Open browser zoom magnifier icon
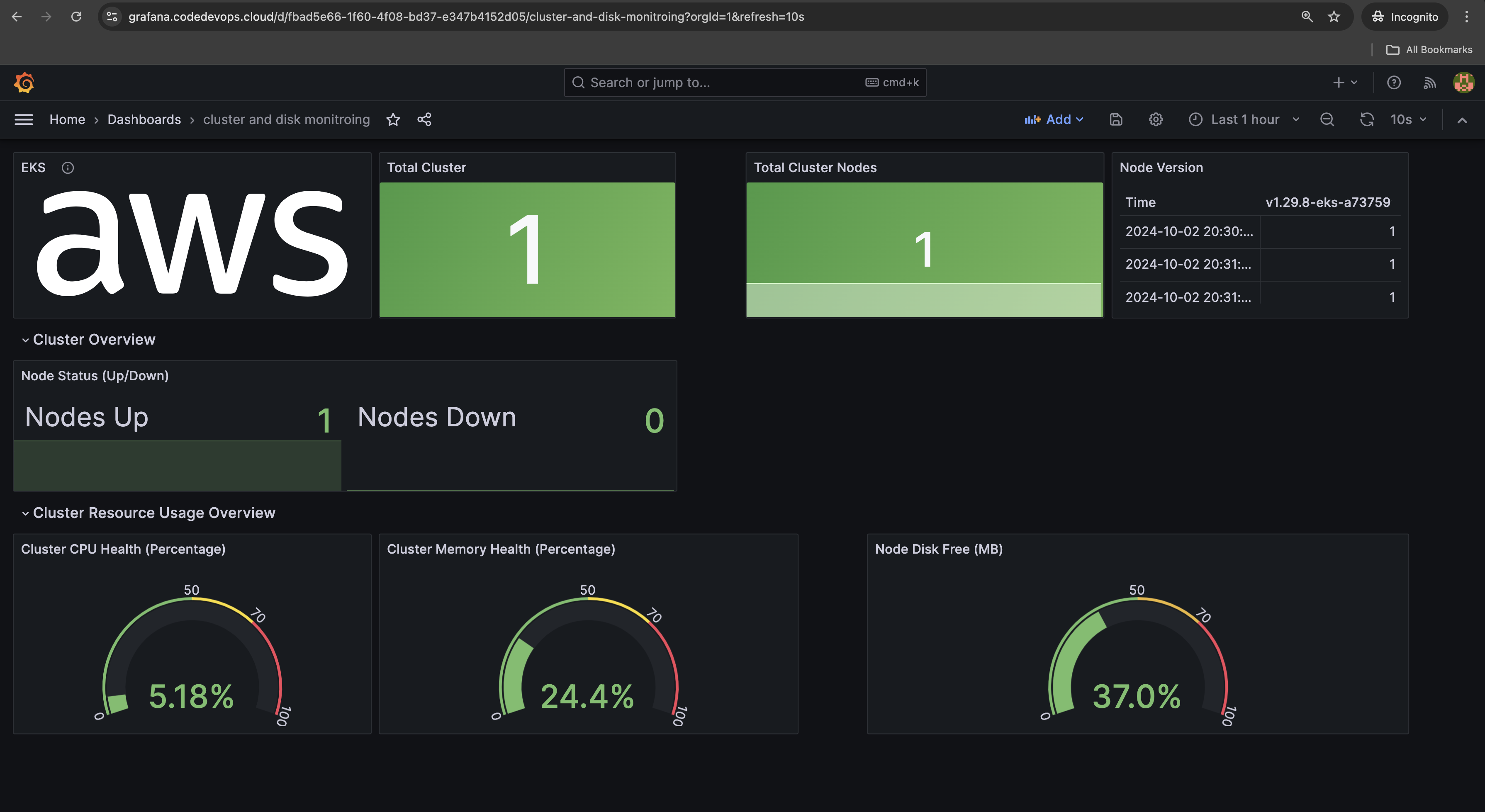This screenshot has height=812, width=1485. point(1307,17)
